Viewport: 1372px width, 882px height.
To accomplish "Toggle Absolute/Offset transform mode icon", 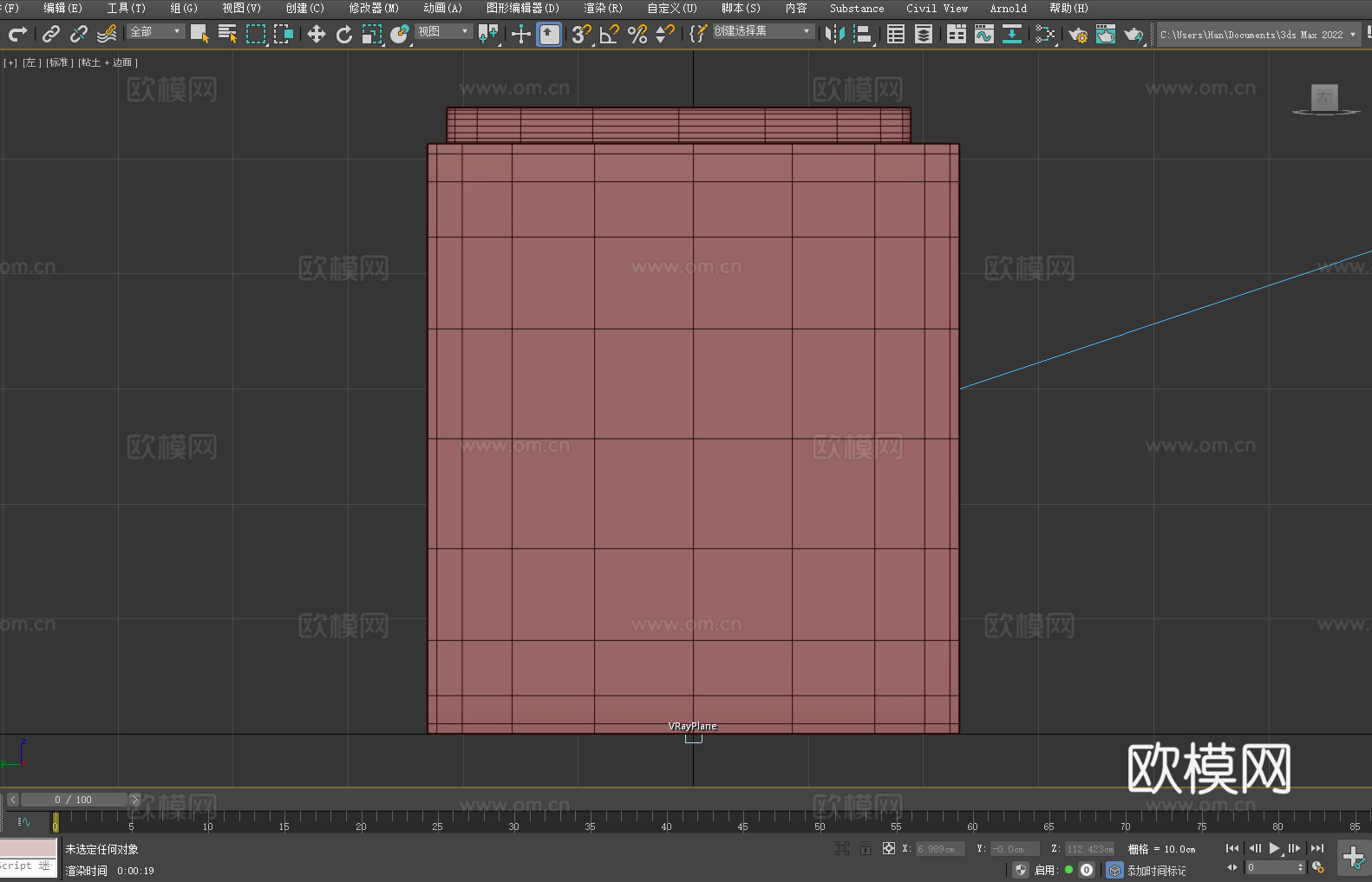I will coord(889,848).
